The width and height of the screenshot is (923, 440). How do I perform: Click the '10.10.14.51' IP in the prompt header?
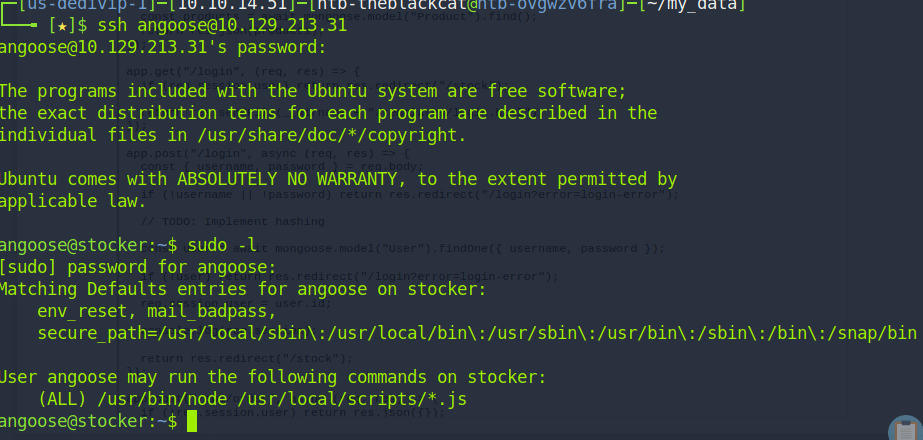click(237, 5)
